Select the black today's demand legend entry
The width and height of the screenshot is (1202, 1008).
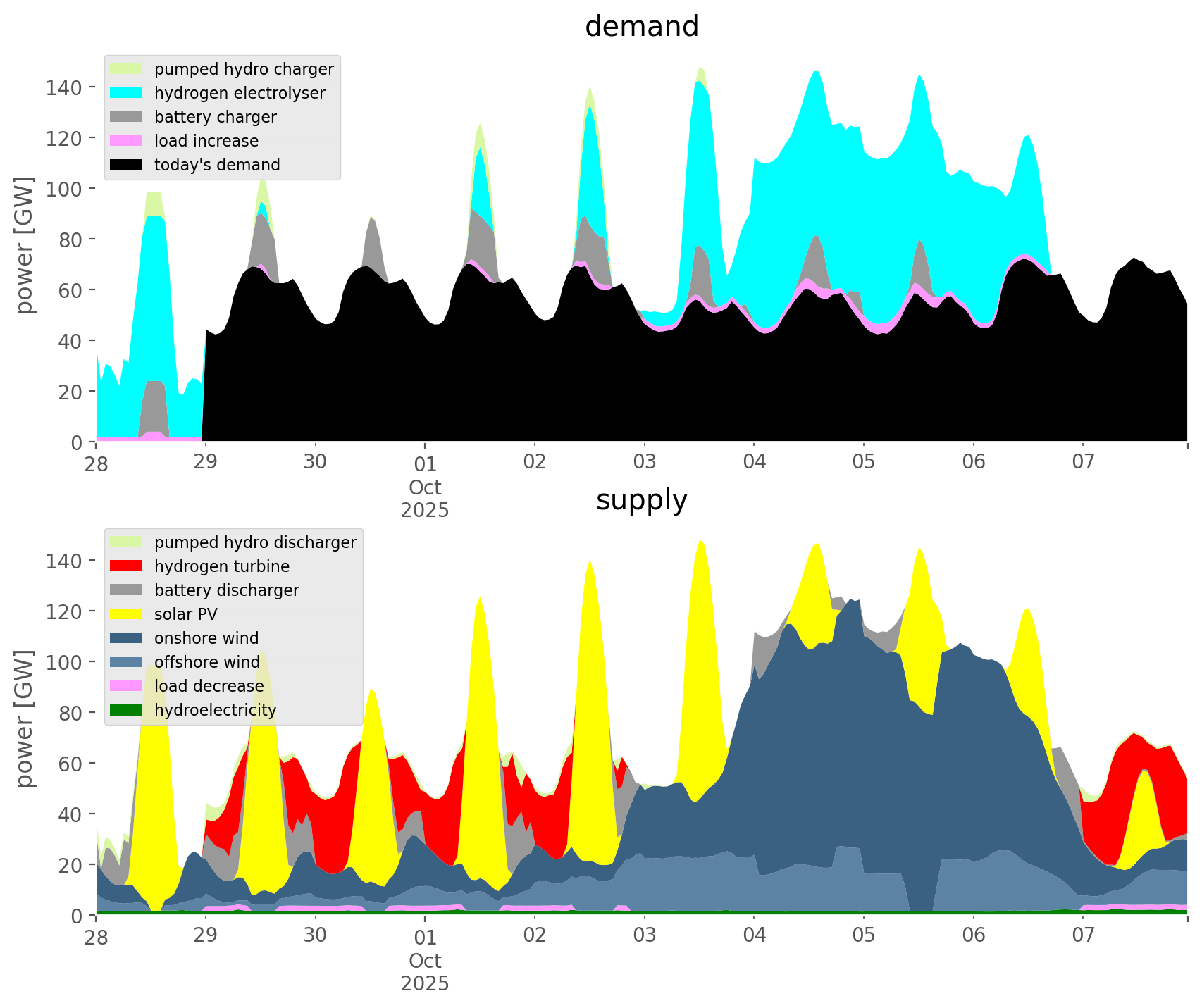(216, 165)
